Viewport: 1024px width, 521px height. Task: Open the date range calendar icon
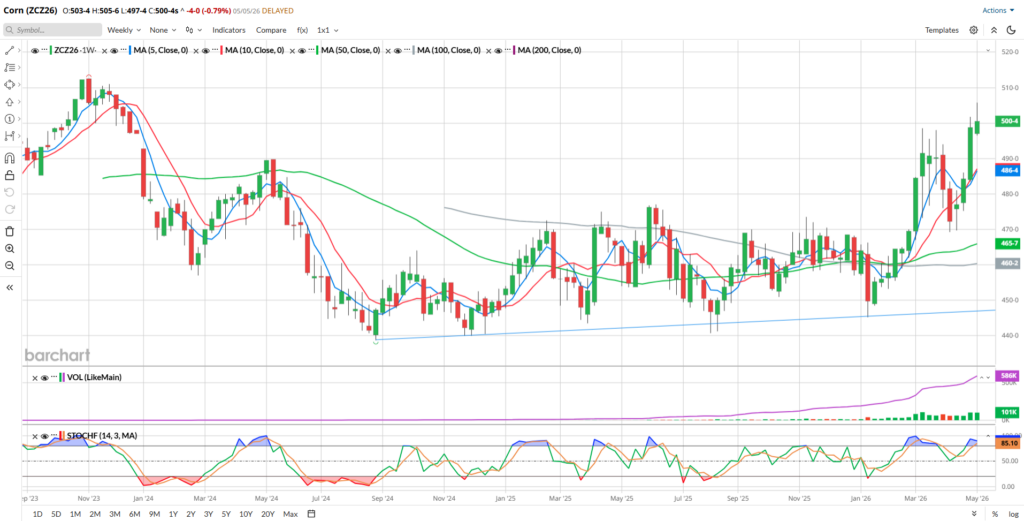pyautogui.click(x=312, y=514)
